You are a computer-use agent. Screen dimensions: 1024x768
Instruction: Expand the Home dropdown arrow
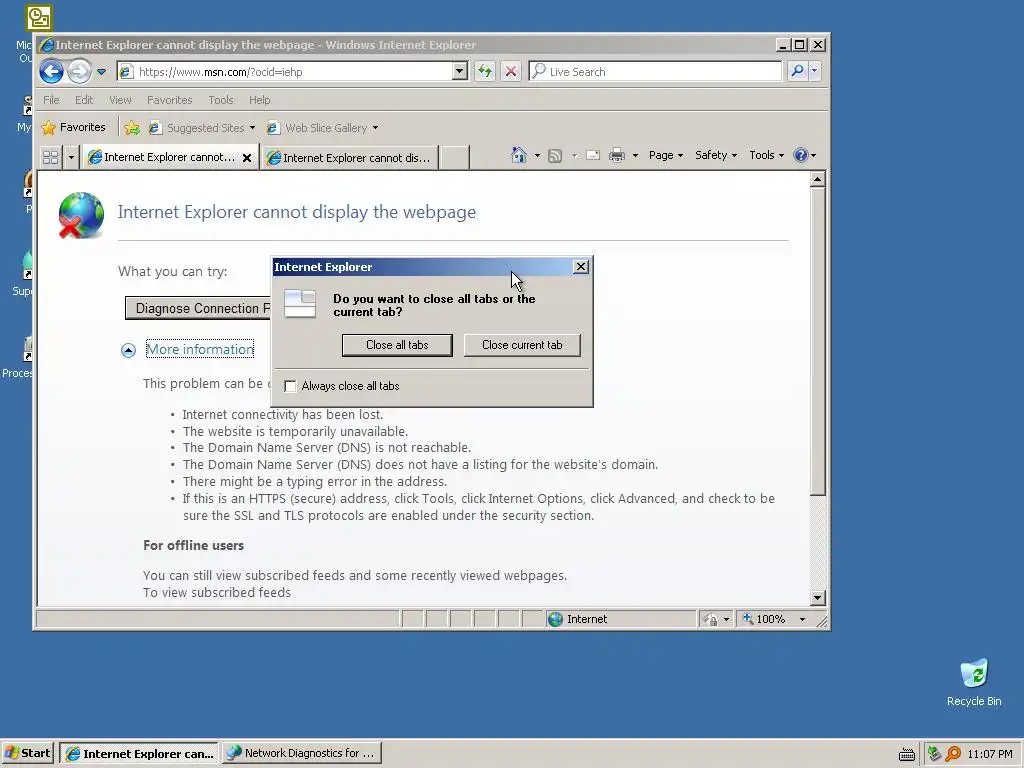pyautogui.click(x=537, y=155)
